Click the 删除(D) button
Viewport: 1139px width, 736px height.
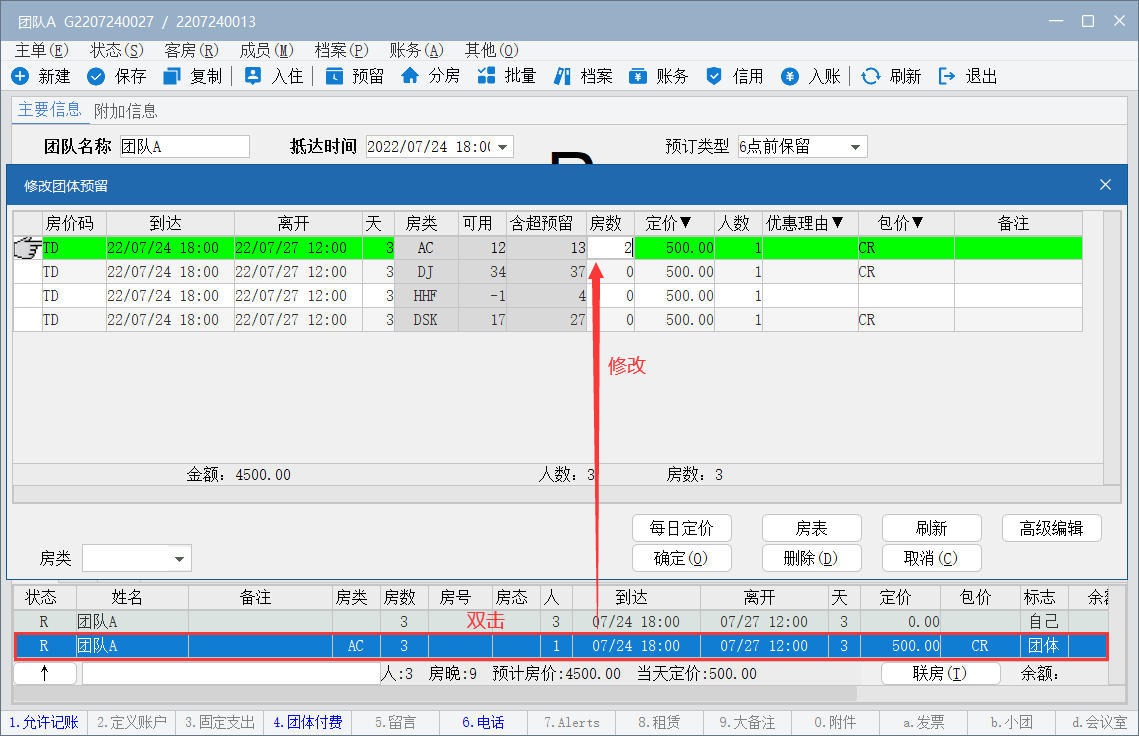point(811,558)
